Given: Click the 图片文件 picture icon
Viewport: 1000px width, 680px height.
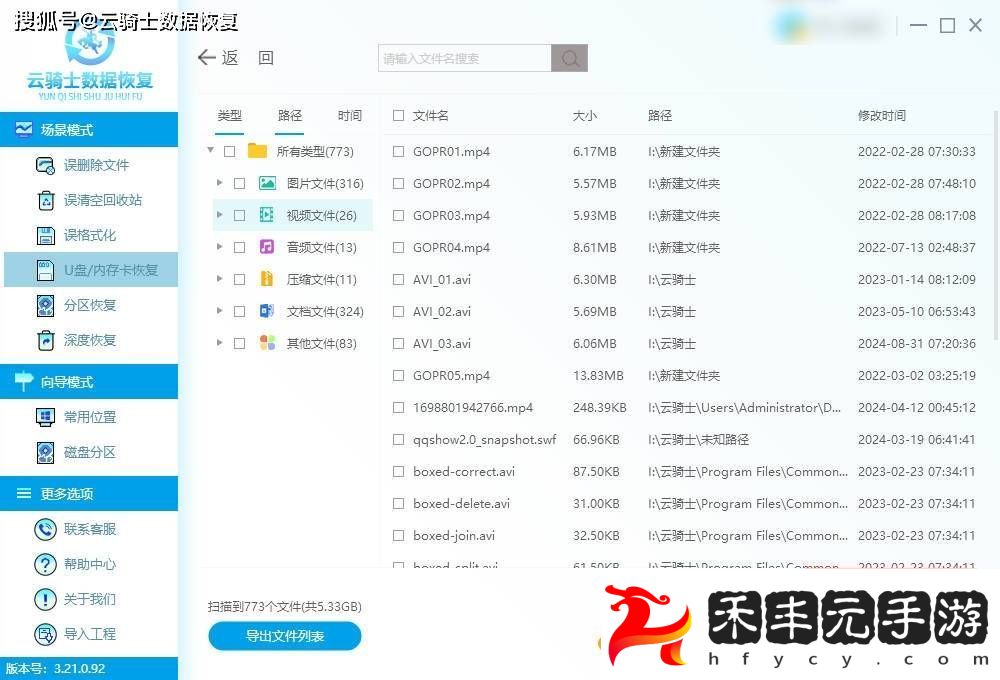Looking at the screenshot, I should tap(267, 184).
